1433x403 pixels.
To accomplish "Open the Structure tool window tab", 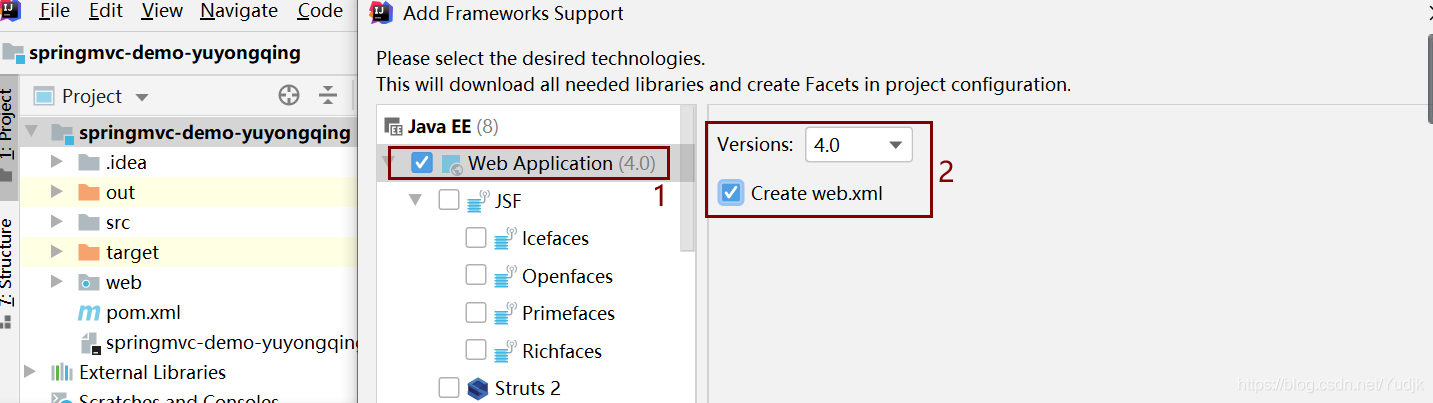I will [x=8, y=260].
